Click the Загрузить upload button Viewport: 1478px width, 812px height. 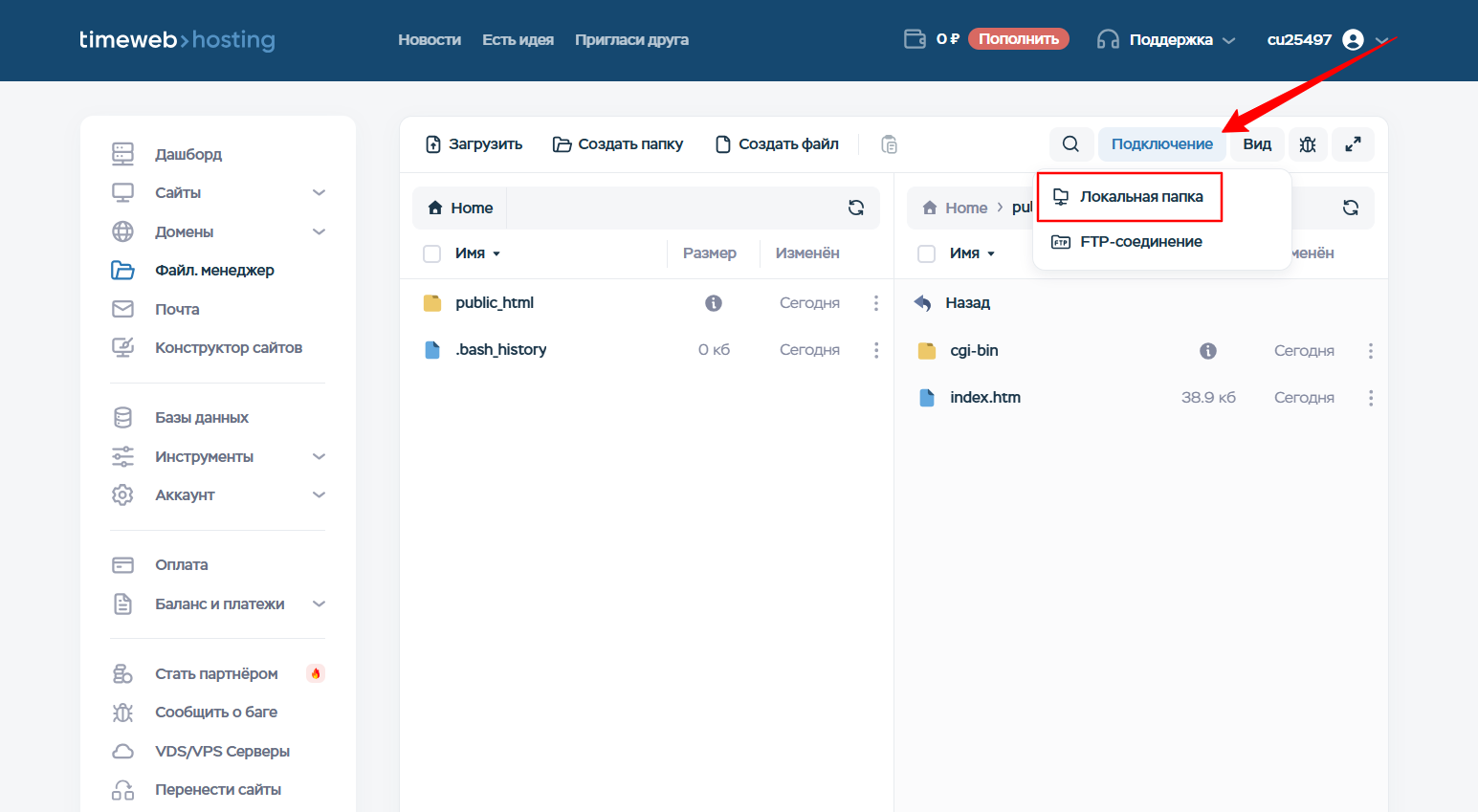(x=474, y=144)
